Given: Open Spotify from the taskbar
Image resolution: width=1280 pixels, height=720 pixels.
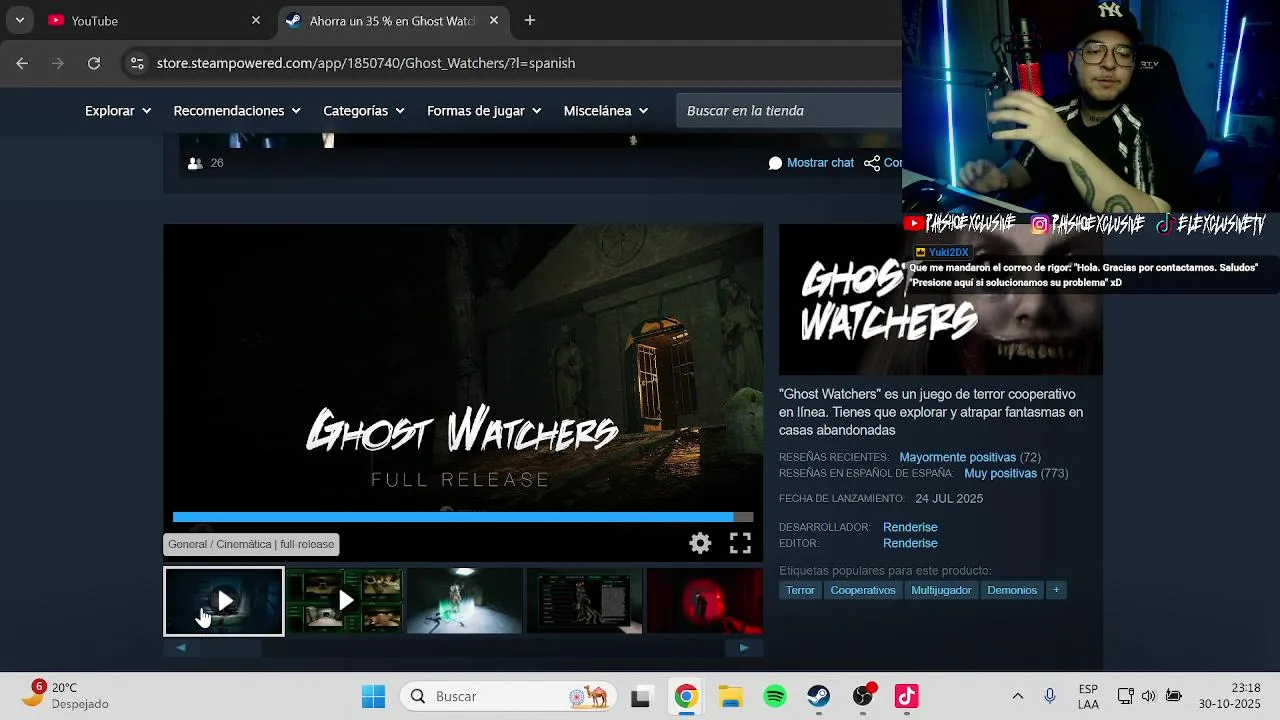Looking at the screenshot, I should tap(775, 696).
